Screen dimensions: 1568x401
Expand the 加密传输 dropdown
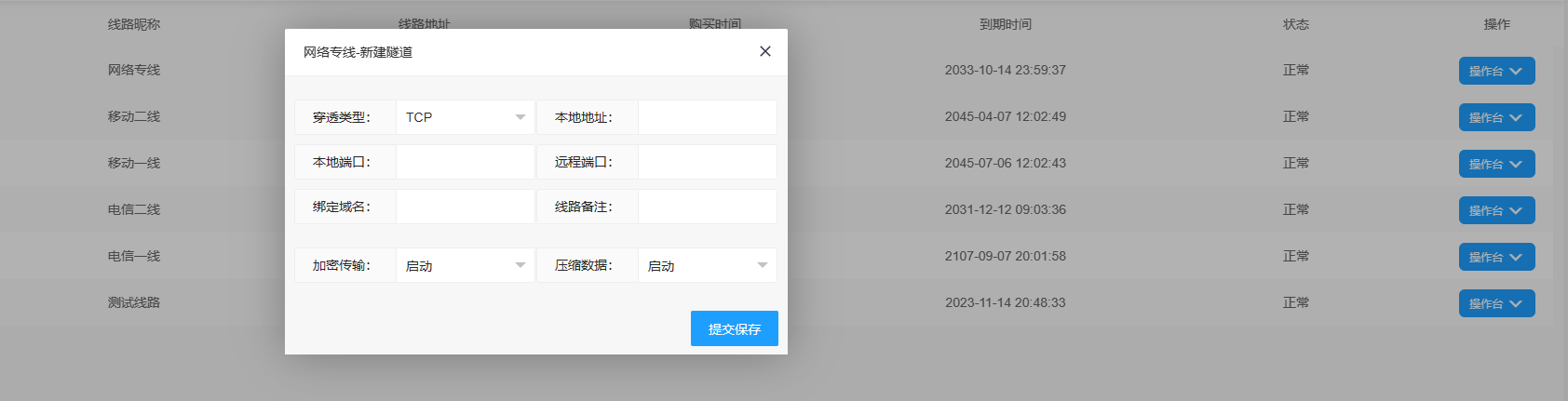(x=465, y=265)
